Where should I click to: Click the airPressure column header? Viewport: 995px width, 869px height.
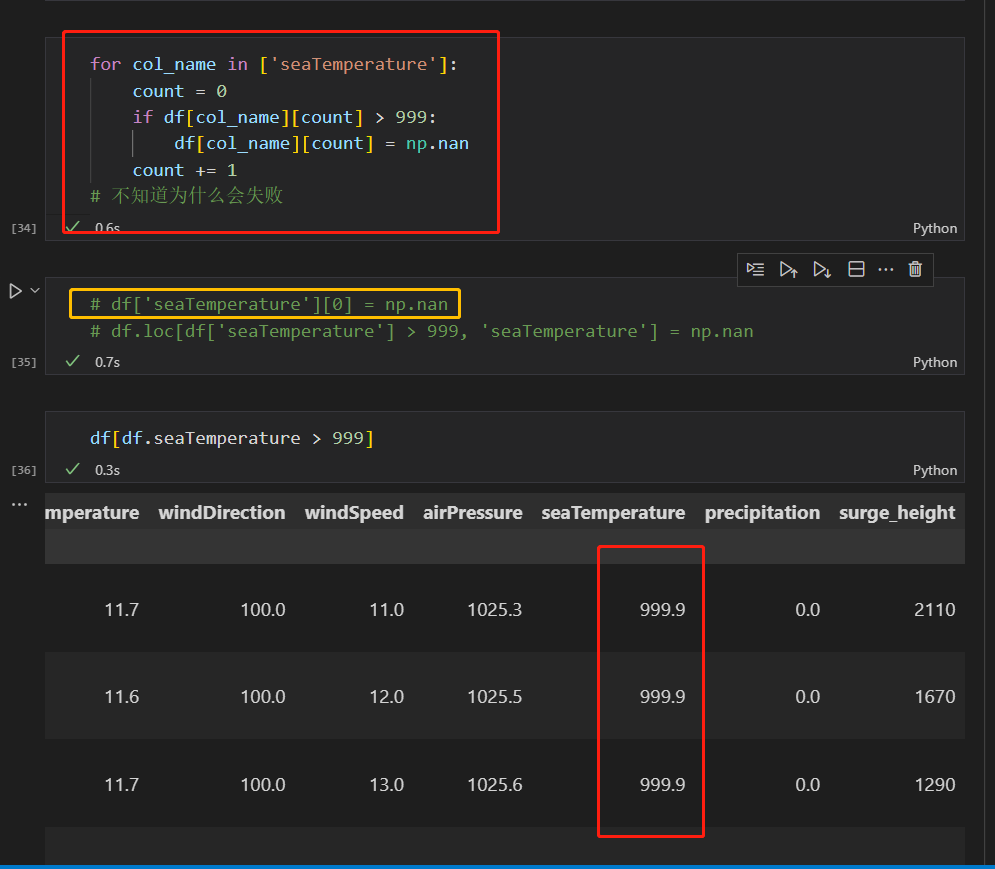472,513
